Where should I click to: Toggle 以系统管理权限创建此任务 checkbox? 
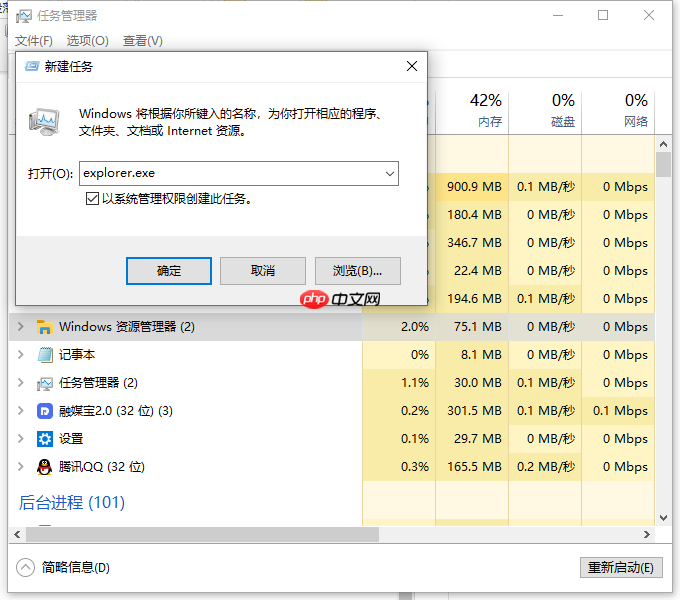tap(92, 199)
